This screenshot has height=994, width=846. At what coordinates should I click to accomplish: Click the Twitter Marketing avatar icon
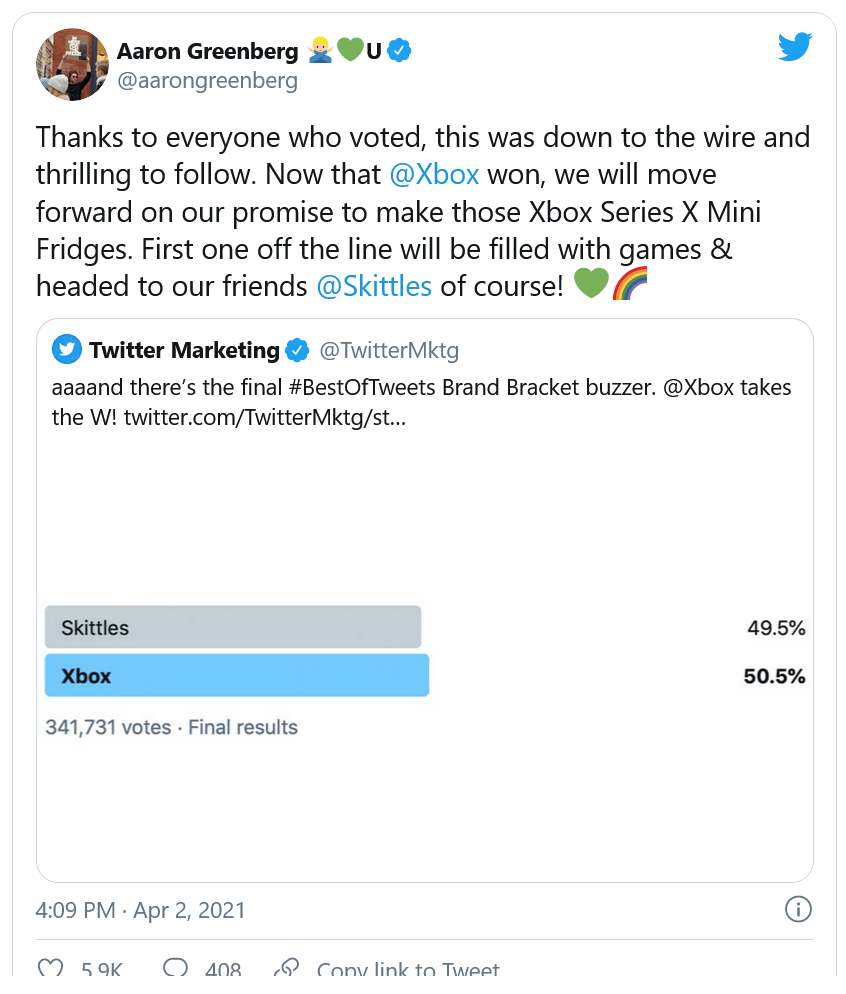click(67, 350)
